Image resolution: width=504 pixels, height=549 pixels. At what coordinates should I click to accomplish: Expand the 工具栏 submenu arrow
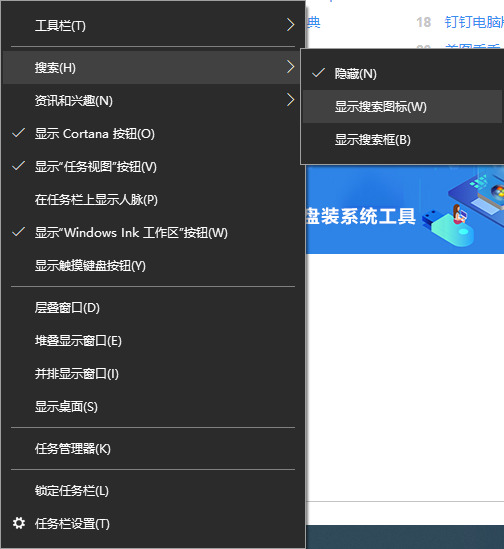(x=290, y=25)
